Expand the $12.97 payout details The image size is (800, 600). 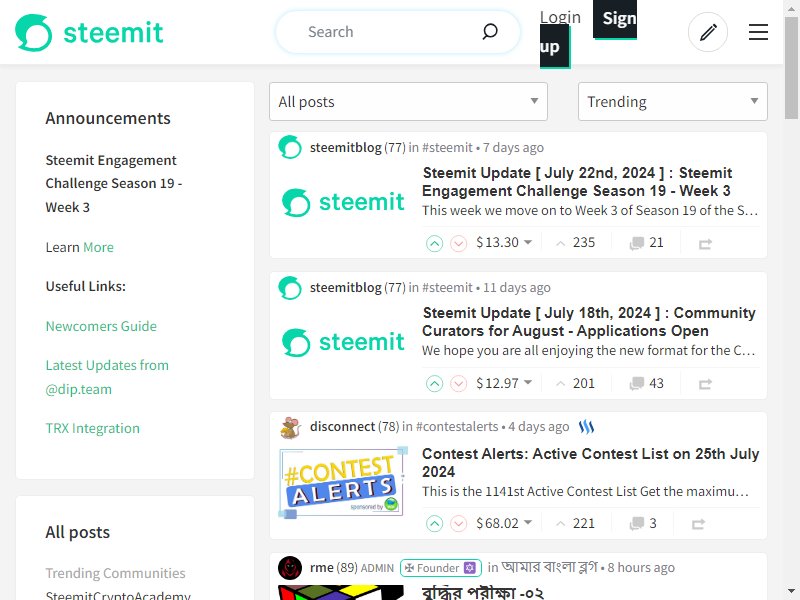coord(504,383)
